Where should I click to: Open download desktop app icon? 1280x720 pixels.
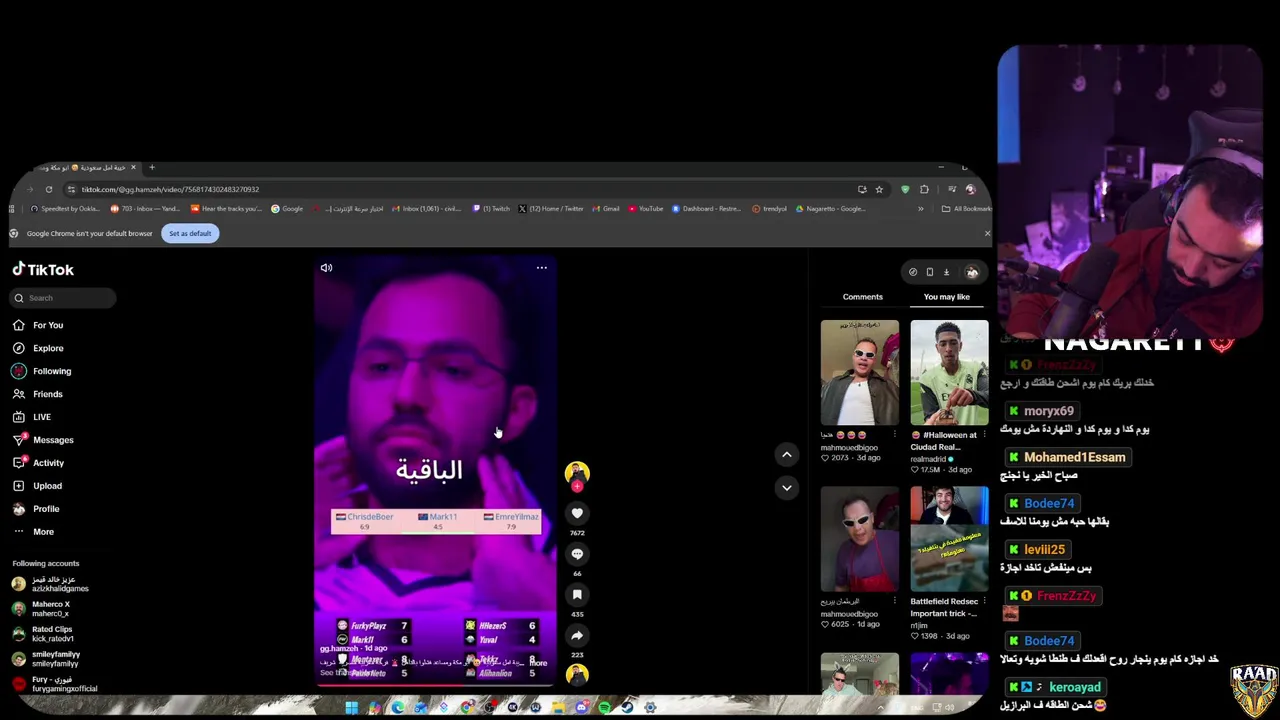pos(946,272)
